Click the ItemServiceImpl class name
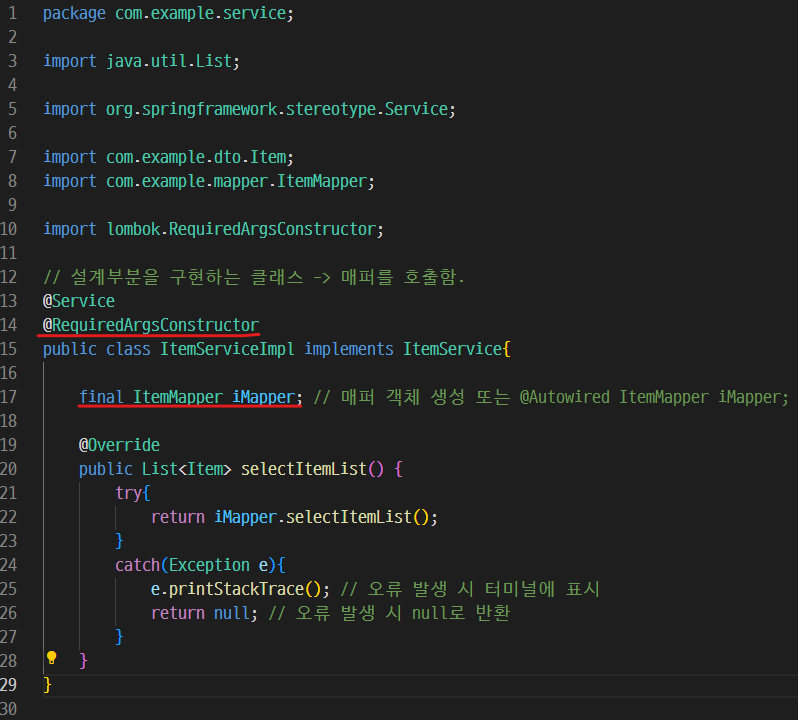Viewport: 798px width, 720px height. (x=227, y=349)
